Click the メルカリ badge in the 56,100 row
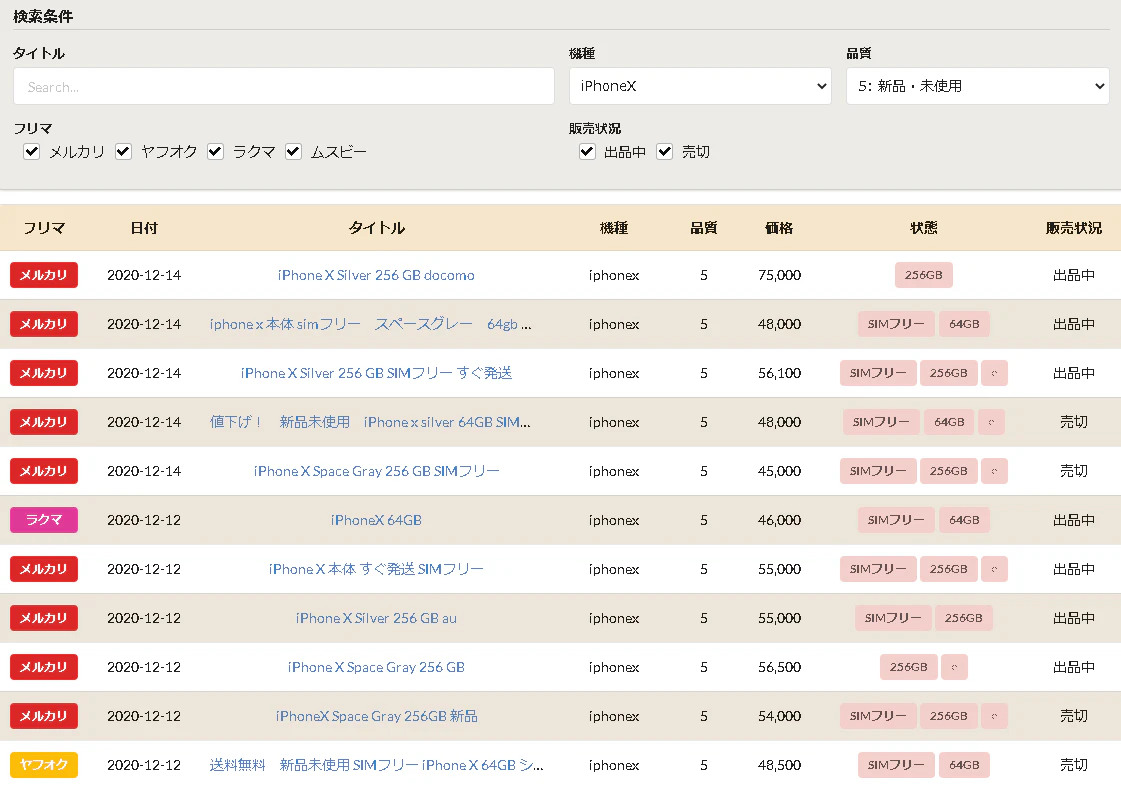The width and height of the screenshot is (1121, 788). (44, 373)
